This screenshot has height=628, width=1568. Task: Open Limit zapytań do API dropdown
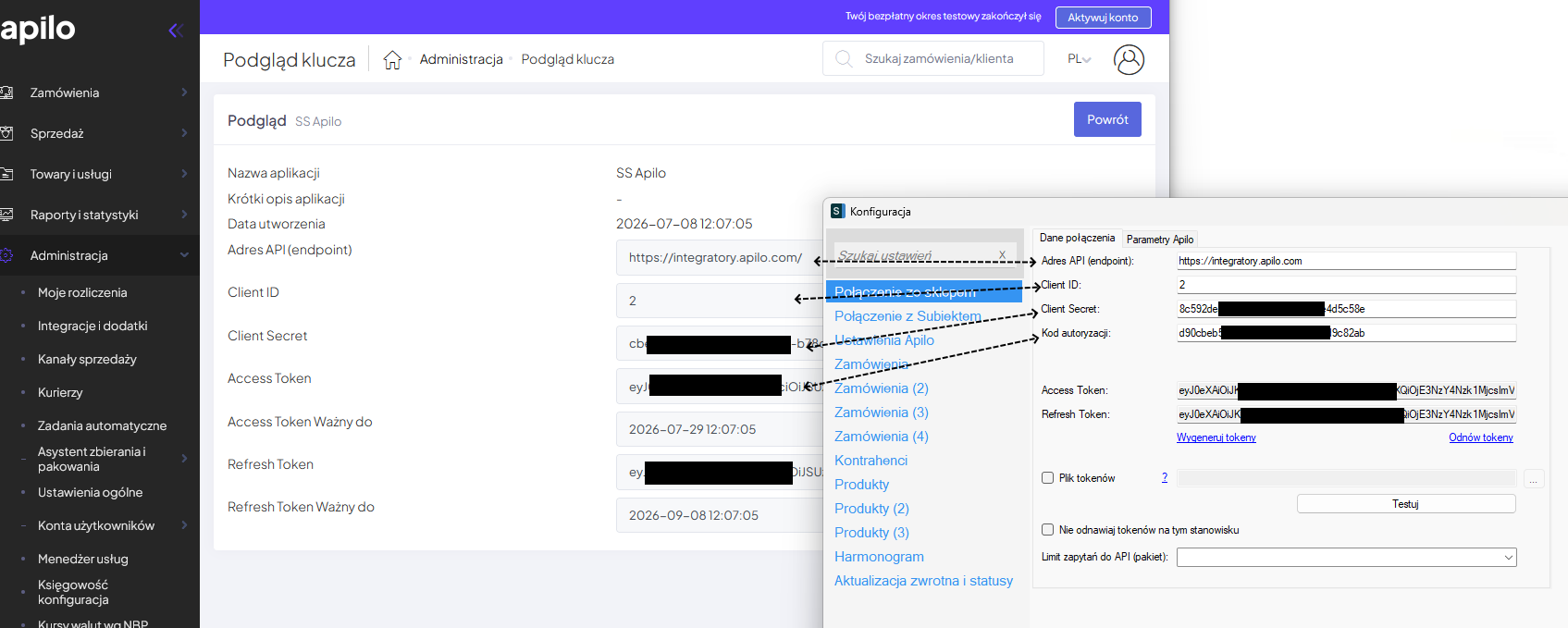tap(1509, 558)
